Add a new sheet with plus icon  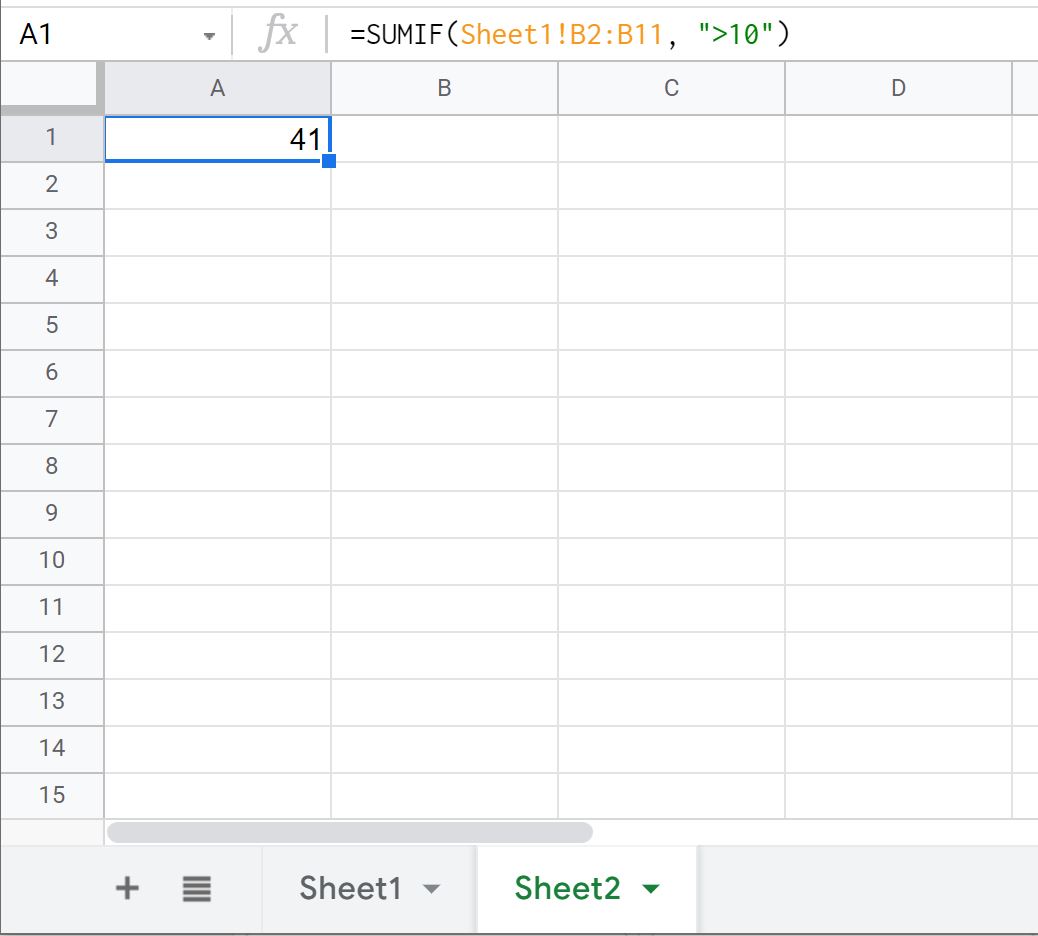(127, 888)
